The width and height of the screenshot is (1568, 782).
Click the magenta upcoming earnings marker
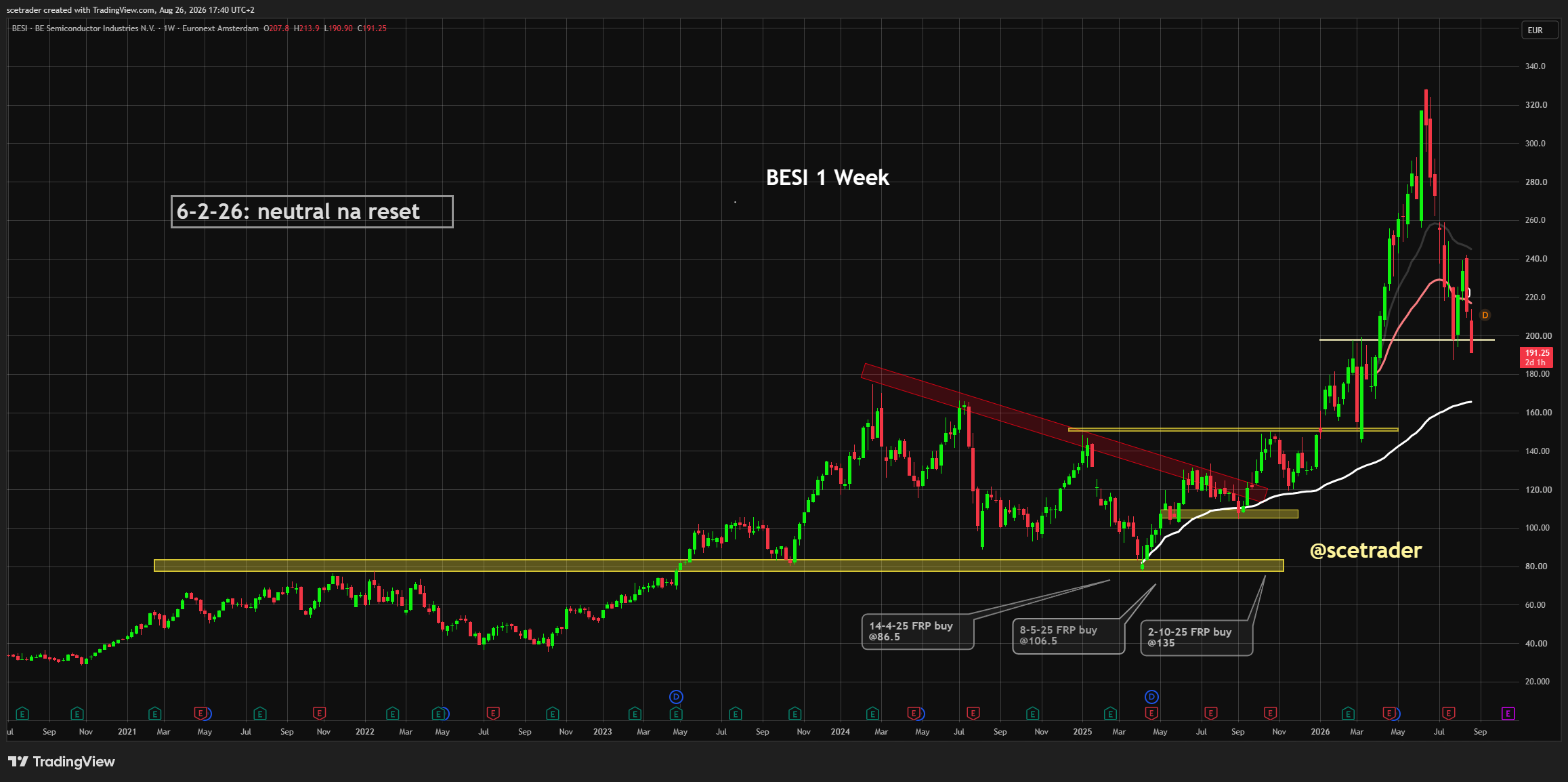click(1508, 713)
